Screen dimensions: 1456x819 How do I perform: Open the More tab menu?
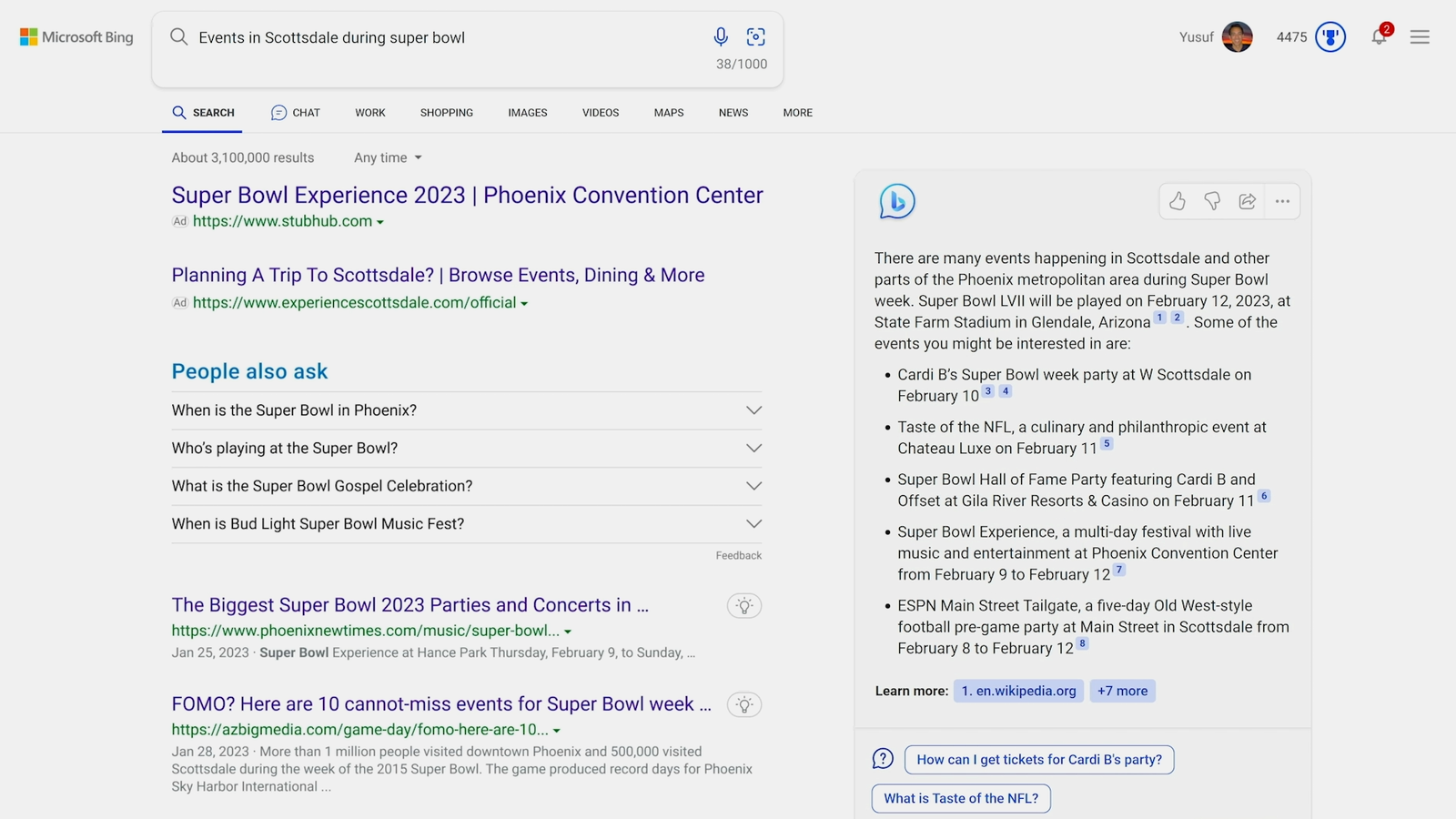(798, 113)
